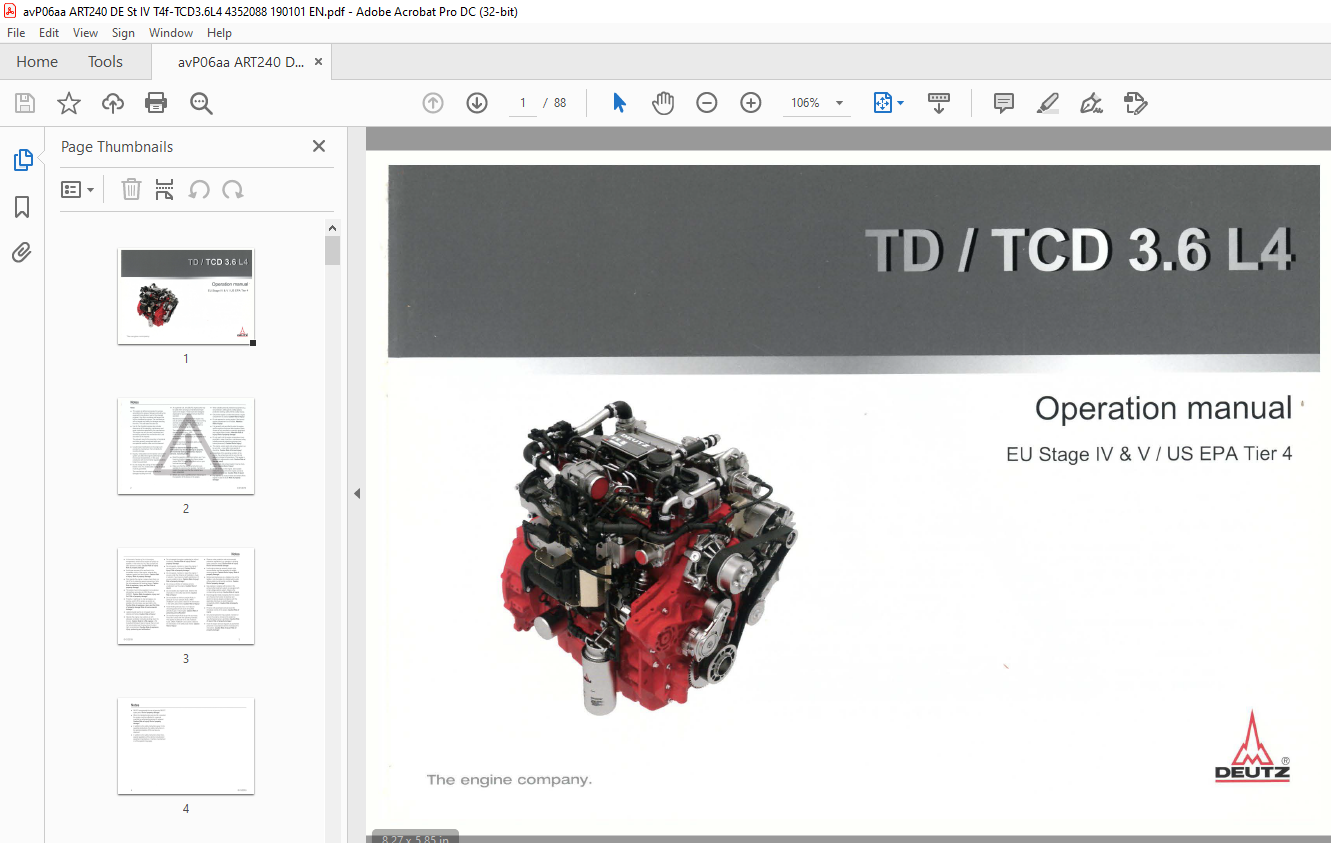Zoom out with the minus icon
Image resolution: width=1331 pixels, height=843 pixels.
tap(707, 103)
